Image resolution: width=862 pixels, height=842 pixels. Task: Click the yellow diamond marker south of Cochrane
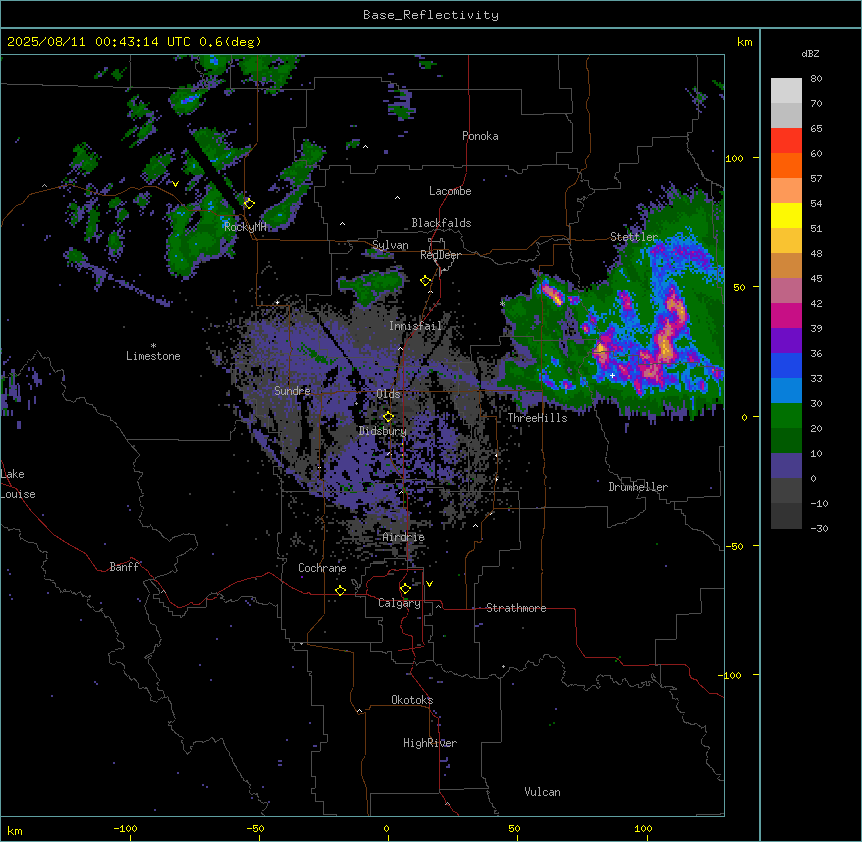(x=340, y=590)
